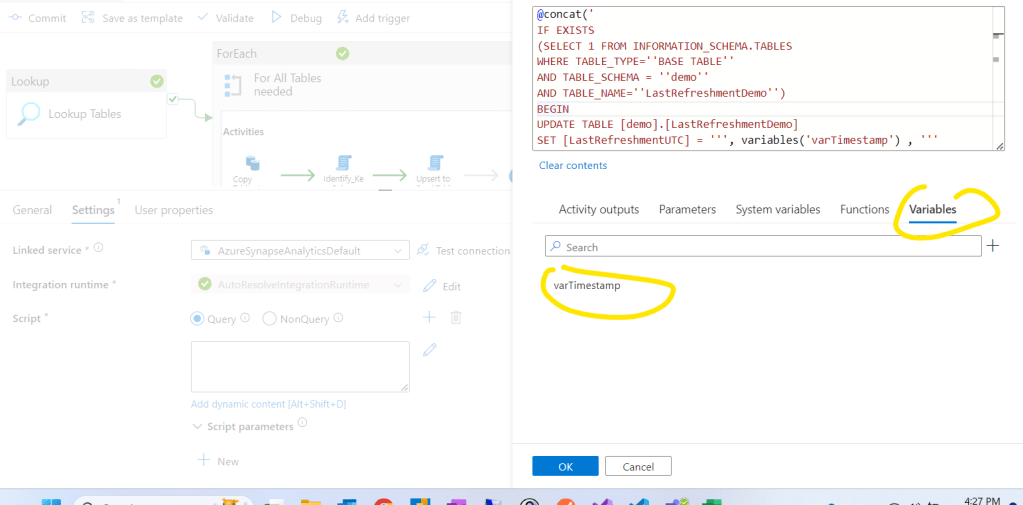Click the plus icon to add a script

(429, 318)
